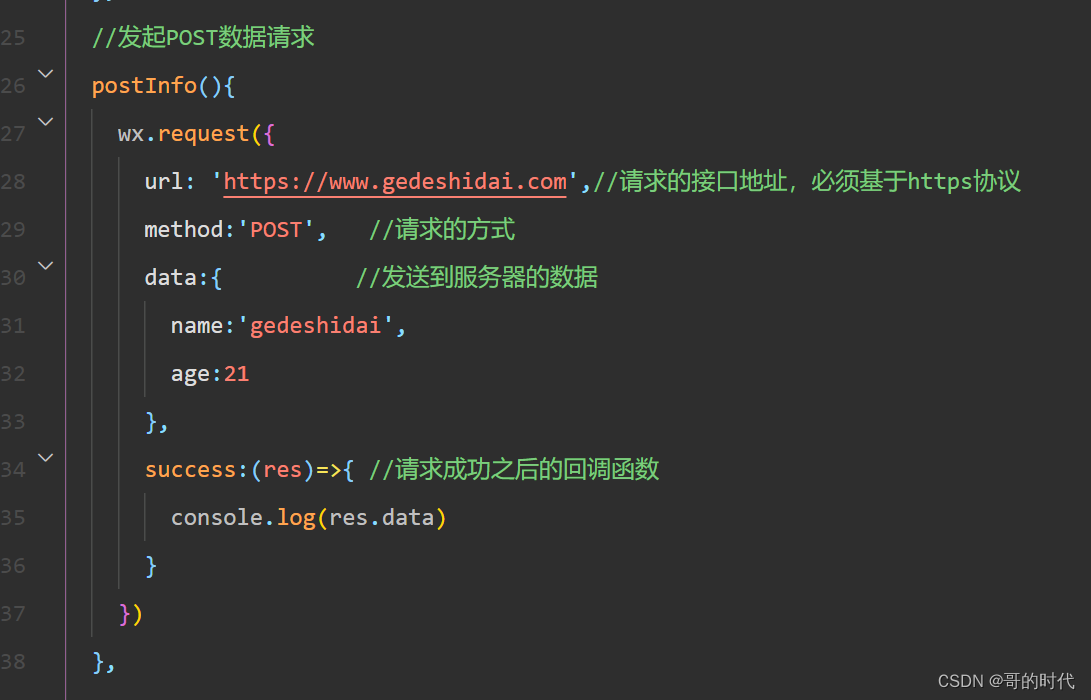Click the CSDN @哥的时代 watermark
Screen dimensions: 1091x700
point(1006,681)
